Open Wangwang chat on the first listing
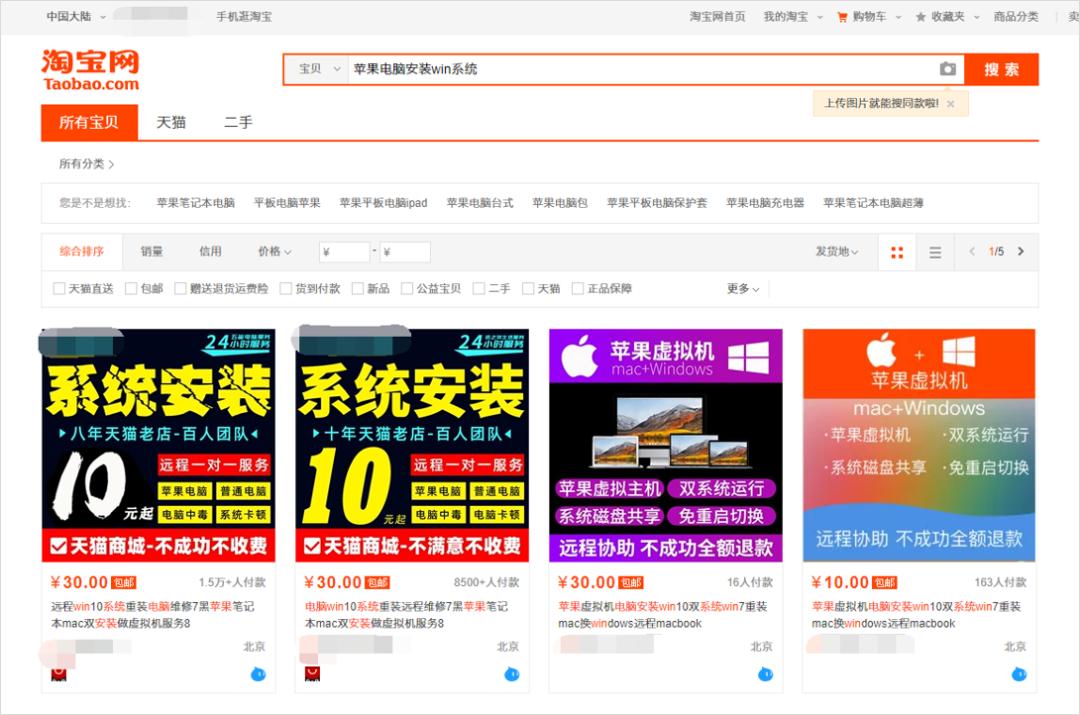Image resolution: width=1080 pixels, height=715 pixels. tap(258, 675)
